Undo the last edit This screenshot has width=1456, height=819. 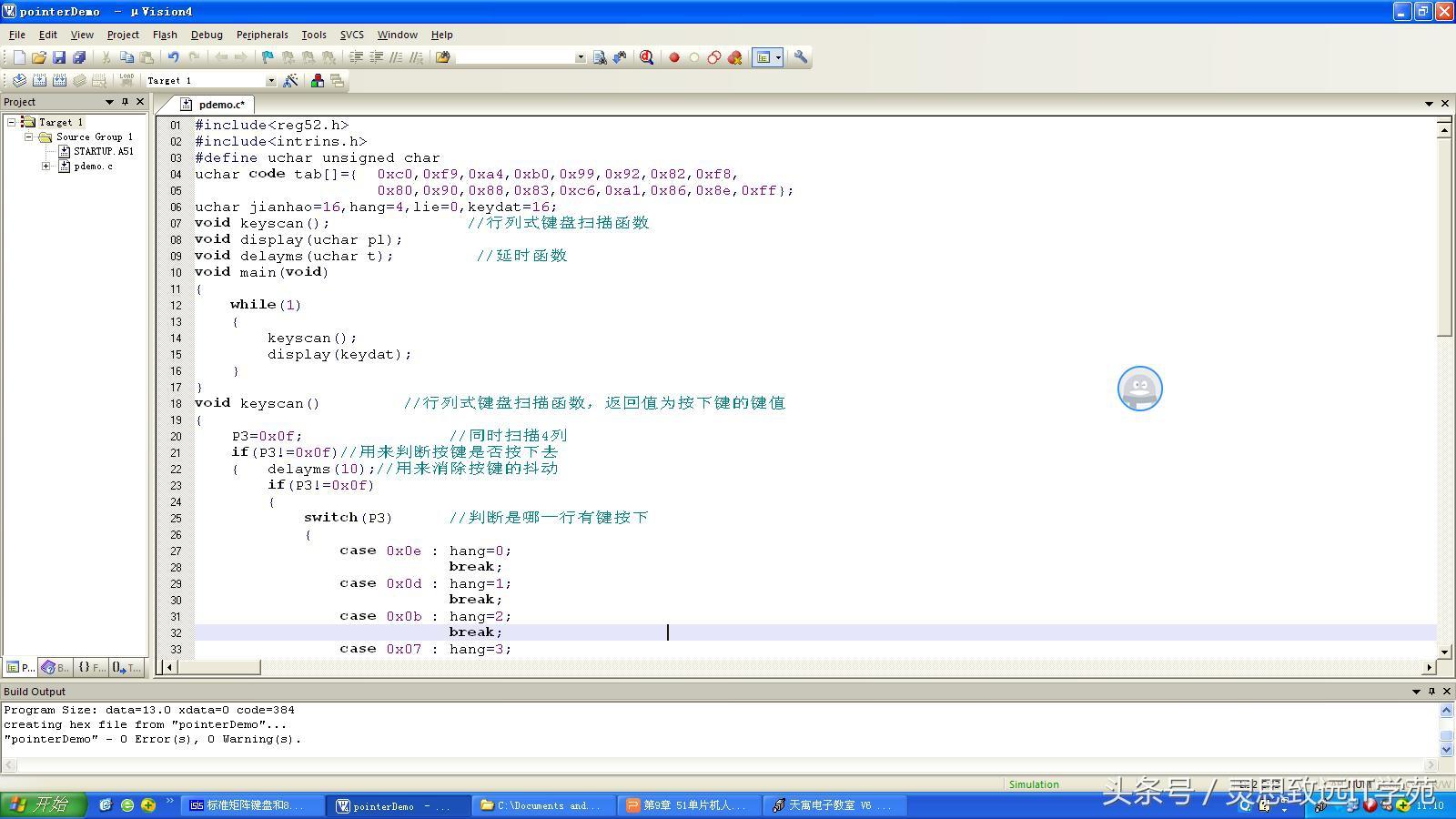click(173, 57)
